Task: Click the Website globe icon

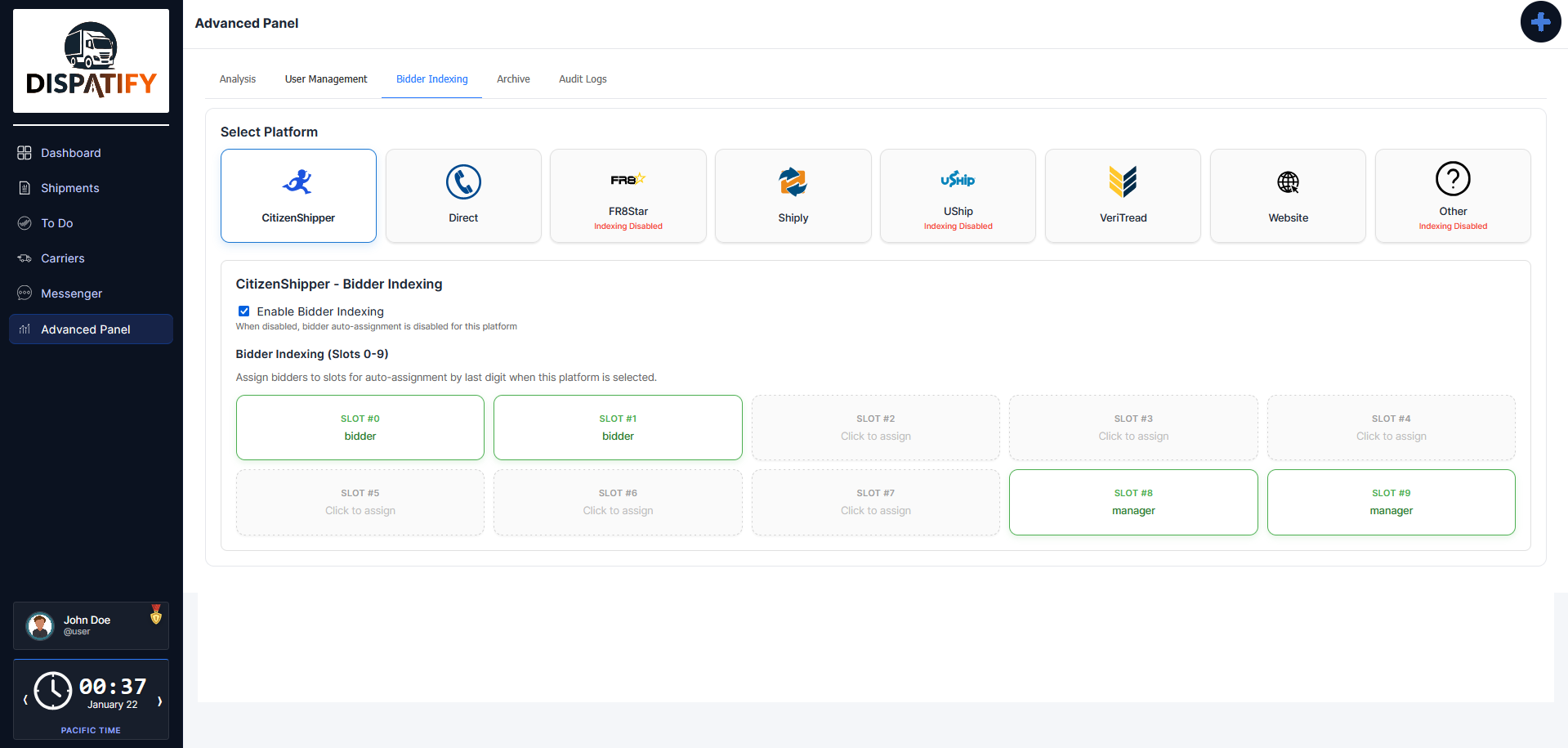Action: (1289, 182)
